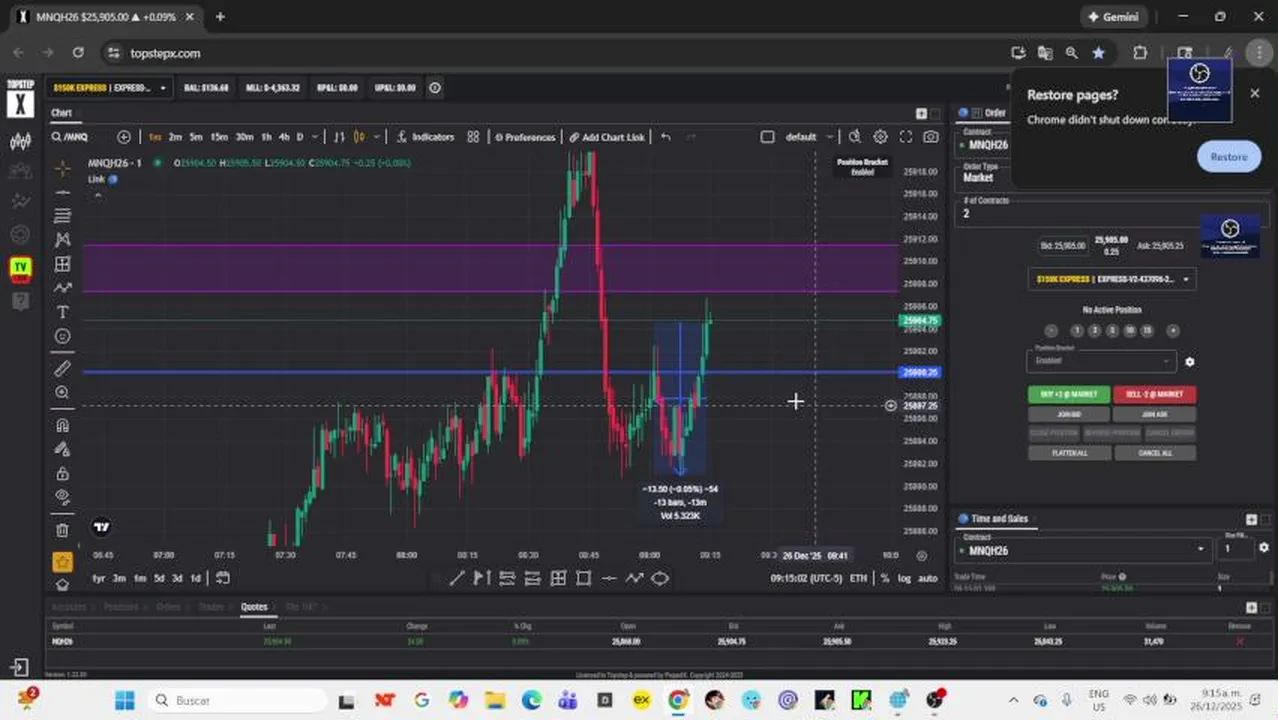The width and height of the screenshot is (1278, 720).
Task: Open chart settings gear icon
Action: (880, 137)
